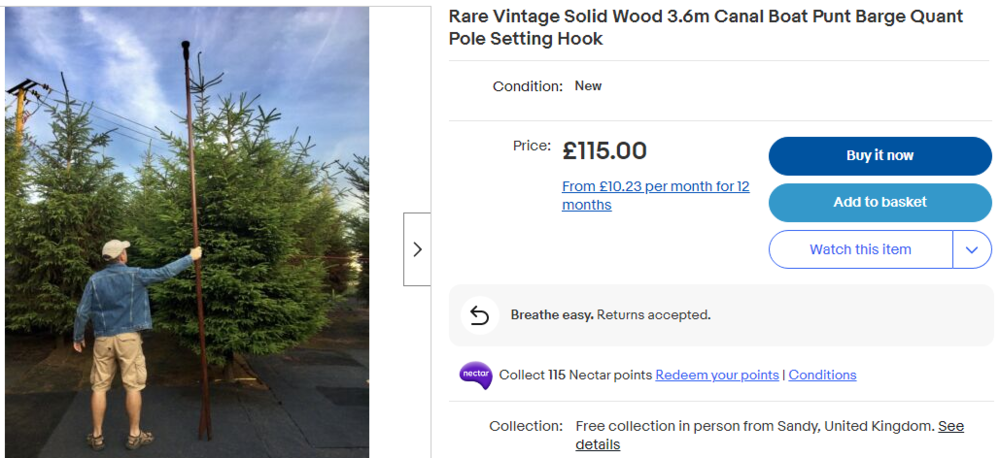1000x458 pixels.
Task: Open the Nectar Conditions link
Action: click(822, 375)
